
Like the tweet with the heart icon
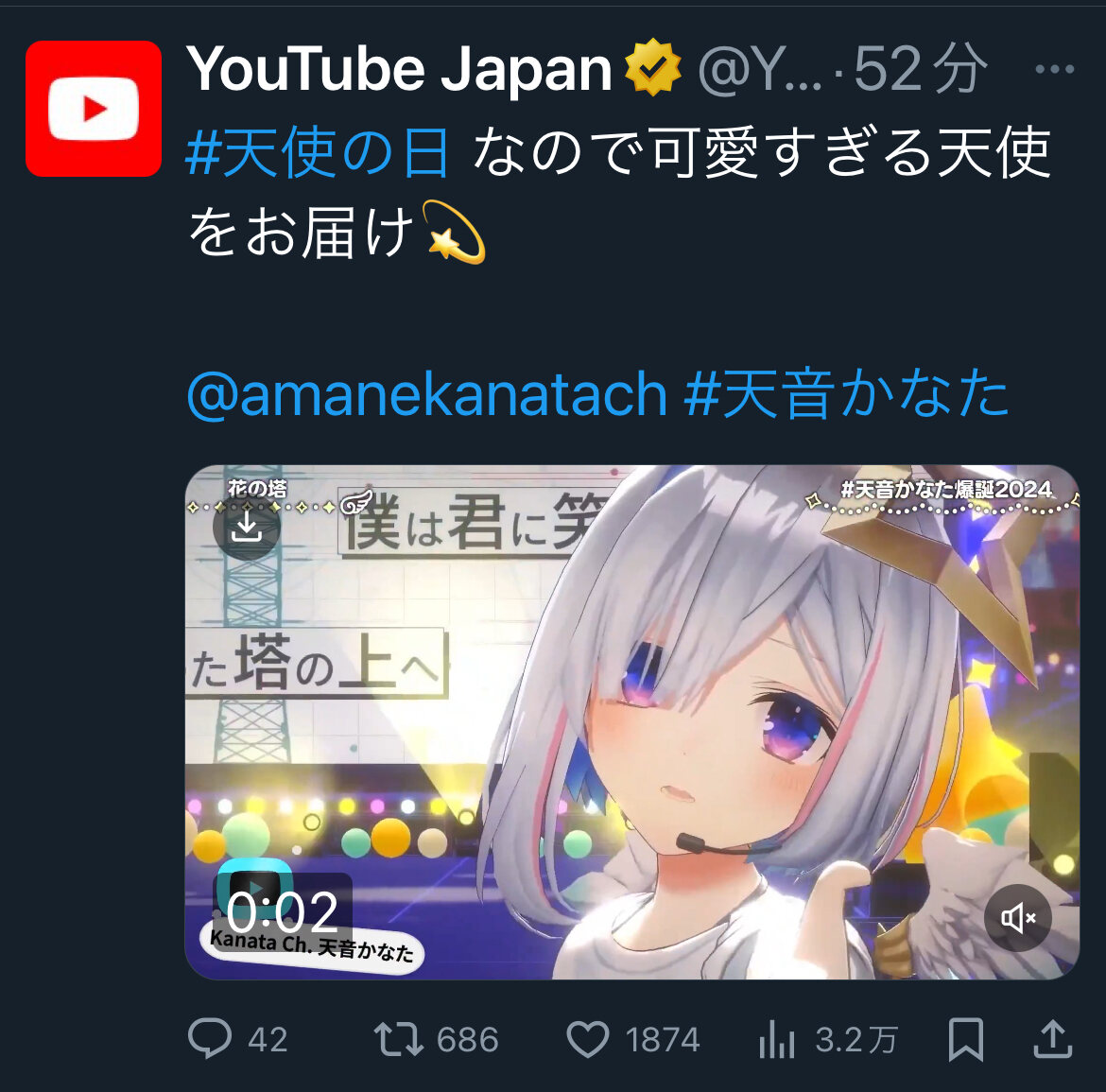pos(588,1039)
